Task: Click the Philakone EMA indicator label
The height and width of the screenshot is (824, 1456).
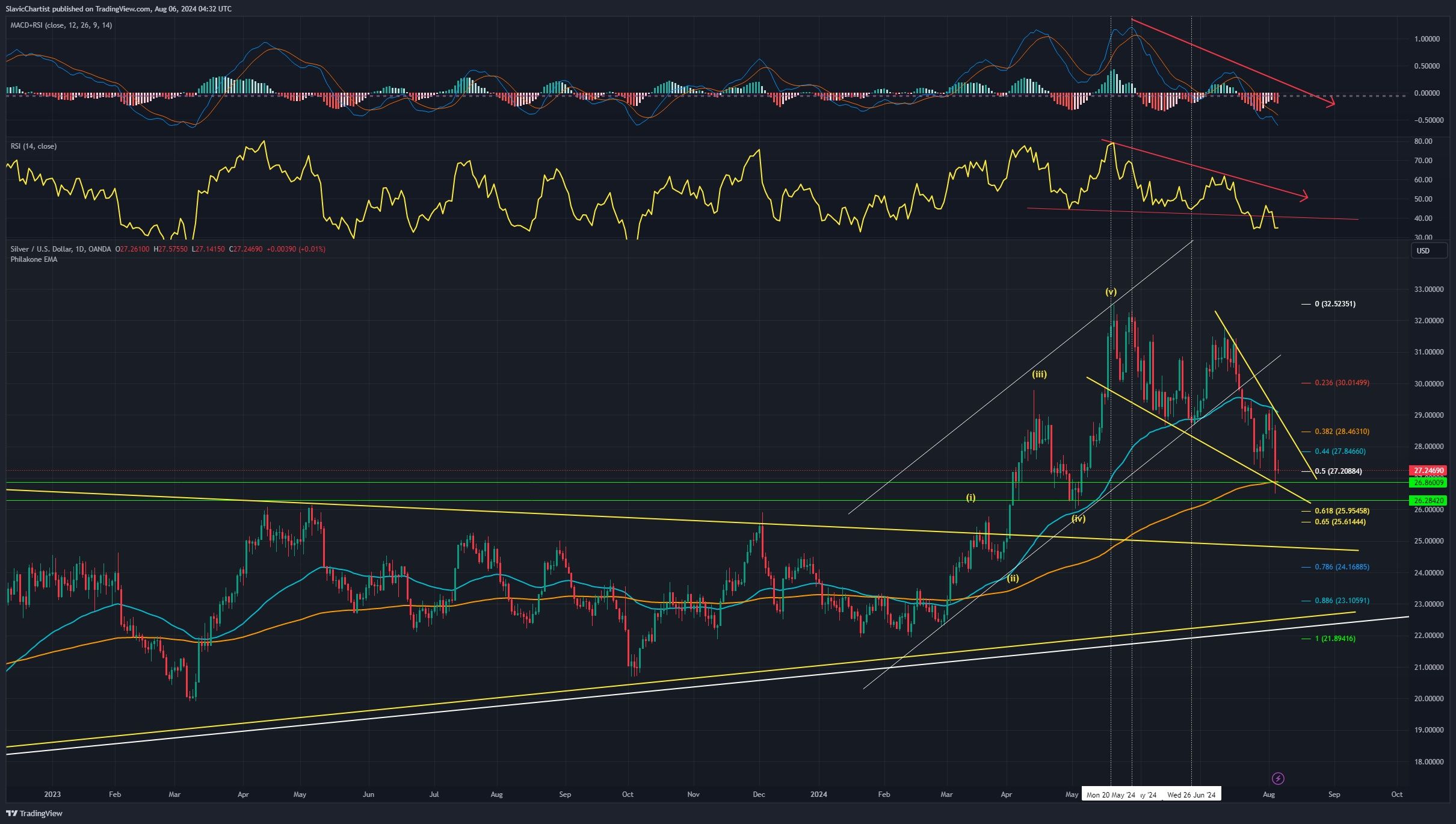Action: [33, 259]
